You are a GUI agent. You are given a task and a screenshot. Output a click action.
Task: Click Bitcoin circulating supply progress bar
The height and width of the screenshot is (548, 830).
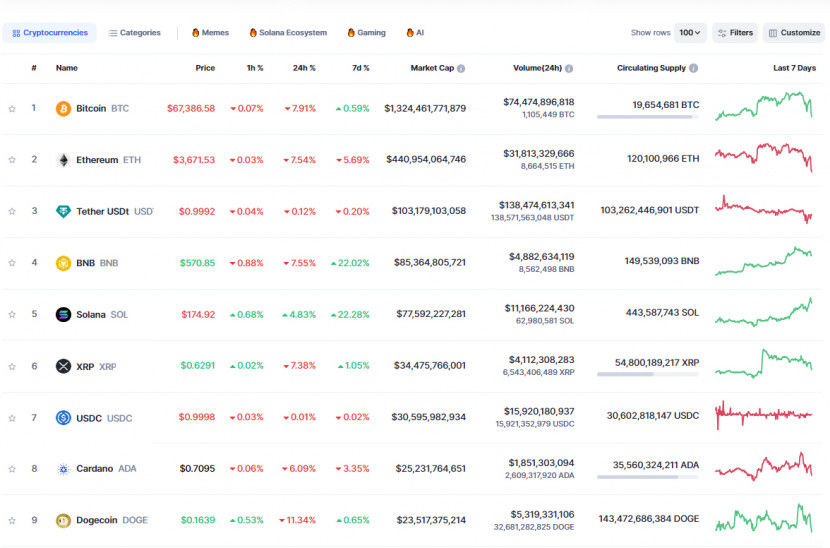click(648, 117)
